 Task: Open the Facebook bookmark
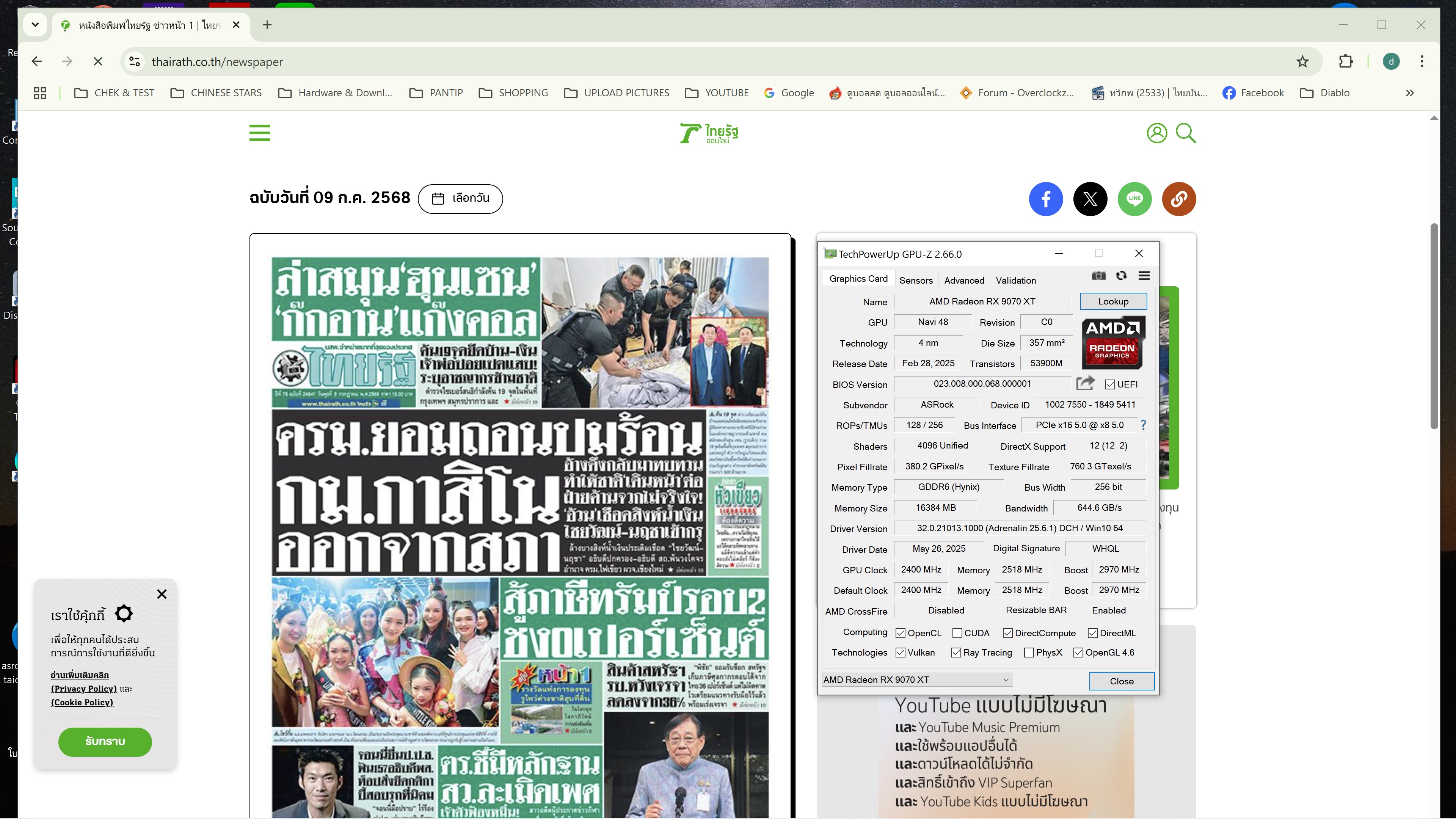pos(1252,93)
